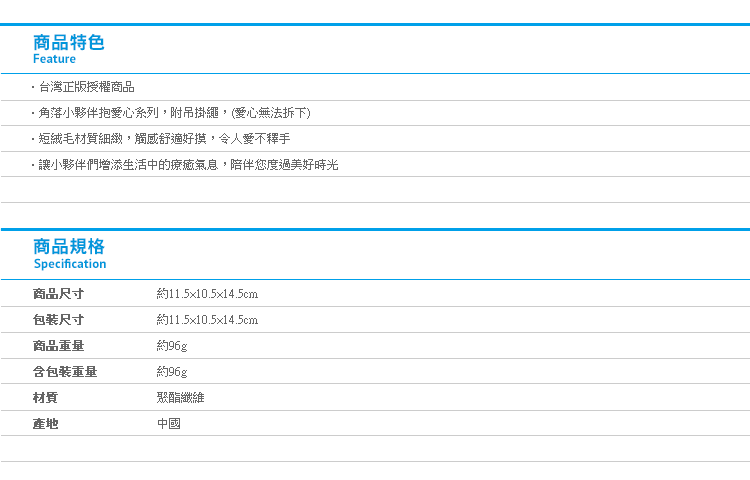Viewport: 750px width, 480px height.
Task: Click the 商品規格 Specification heading
Action: pos(70,254)
